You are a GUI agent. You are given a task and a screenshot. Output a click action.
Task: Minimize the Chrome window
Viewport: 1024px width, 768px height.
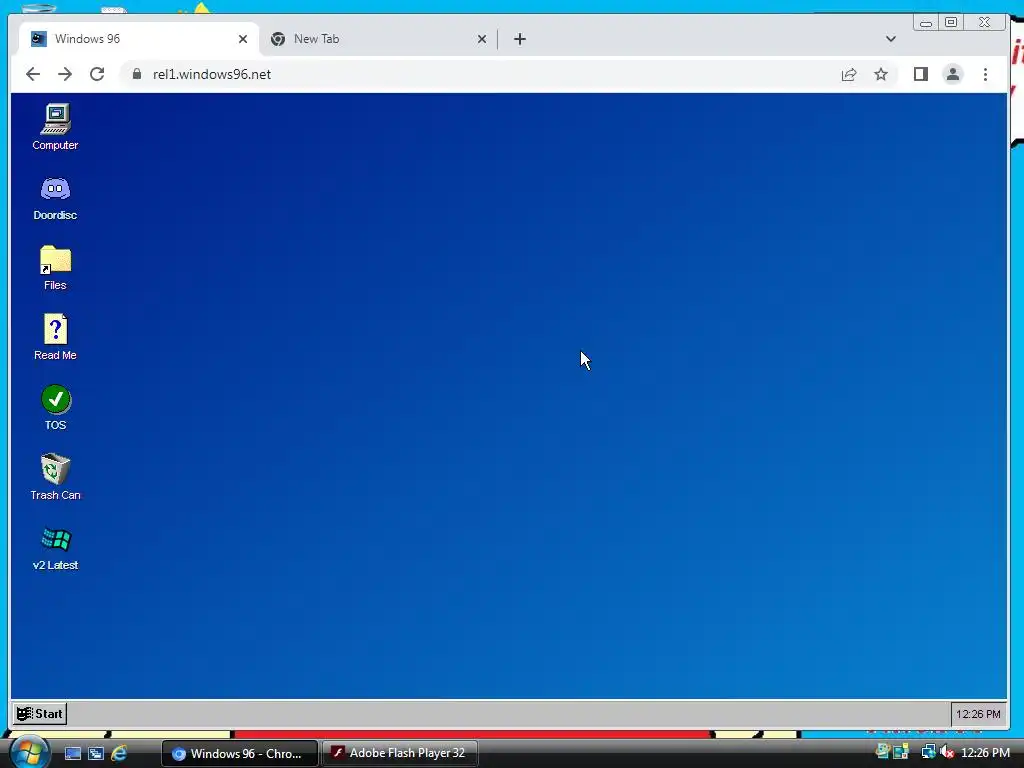(x=926, y=23)
